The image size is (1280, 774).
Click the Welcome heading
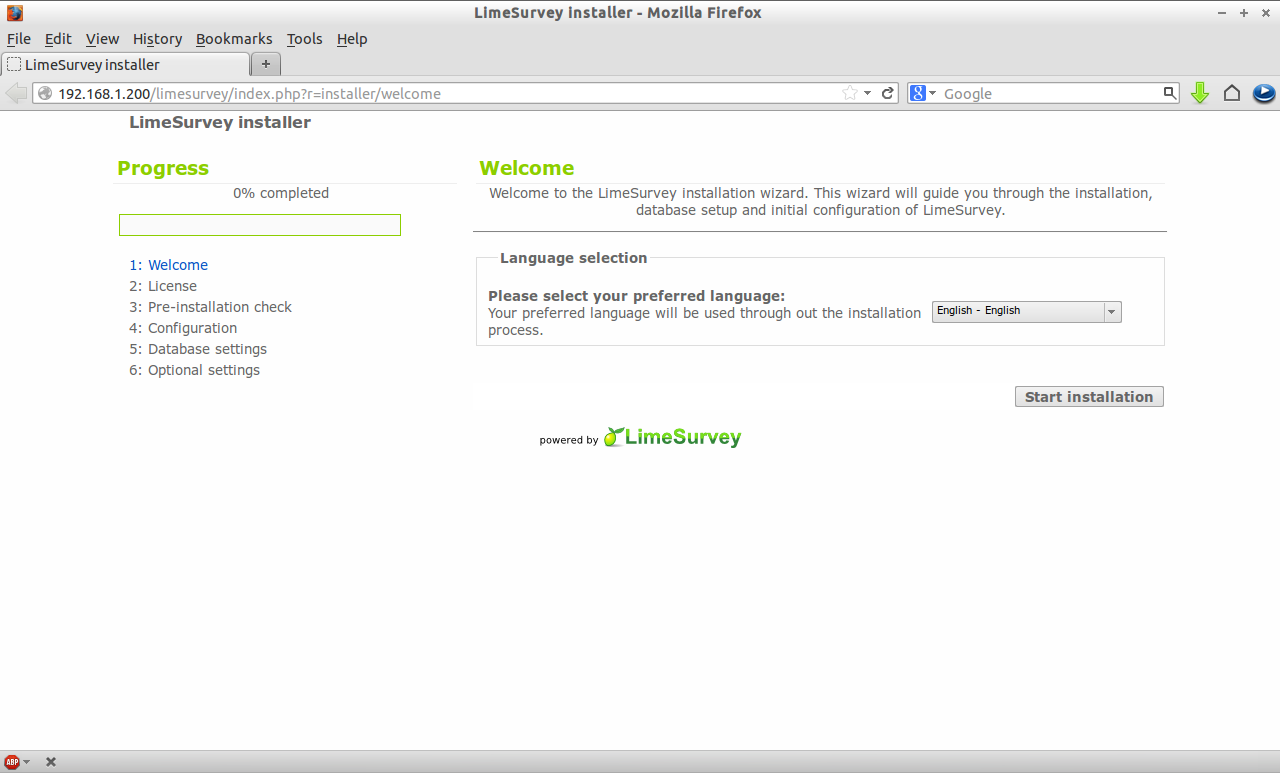tap(527, 168)
